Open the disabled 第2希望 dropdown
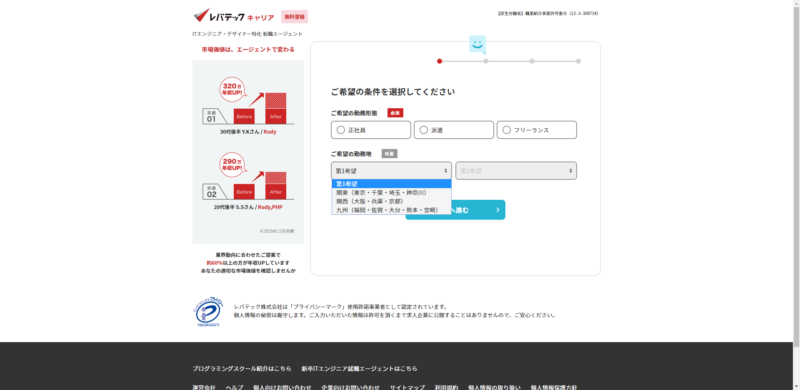This screenshot has width=800, height=390. click(516, 171)
